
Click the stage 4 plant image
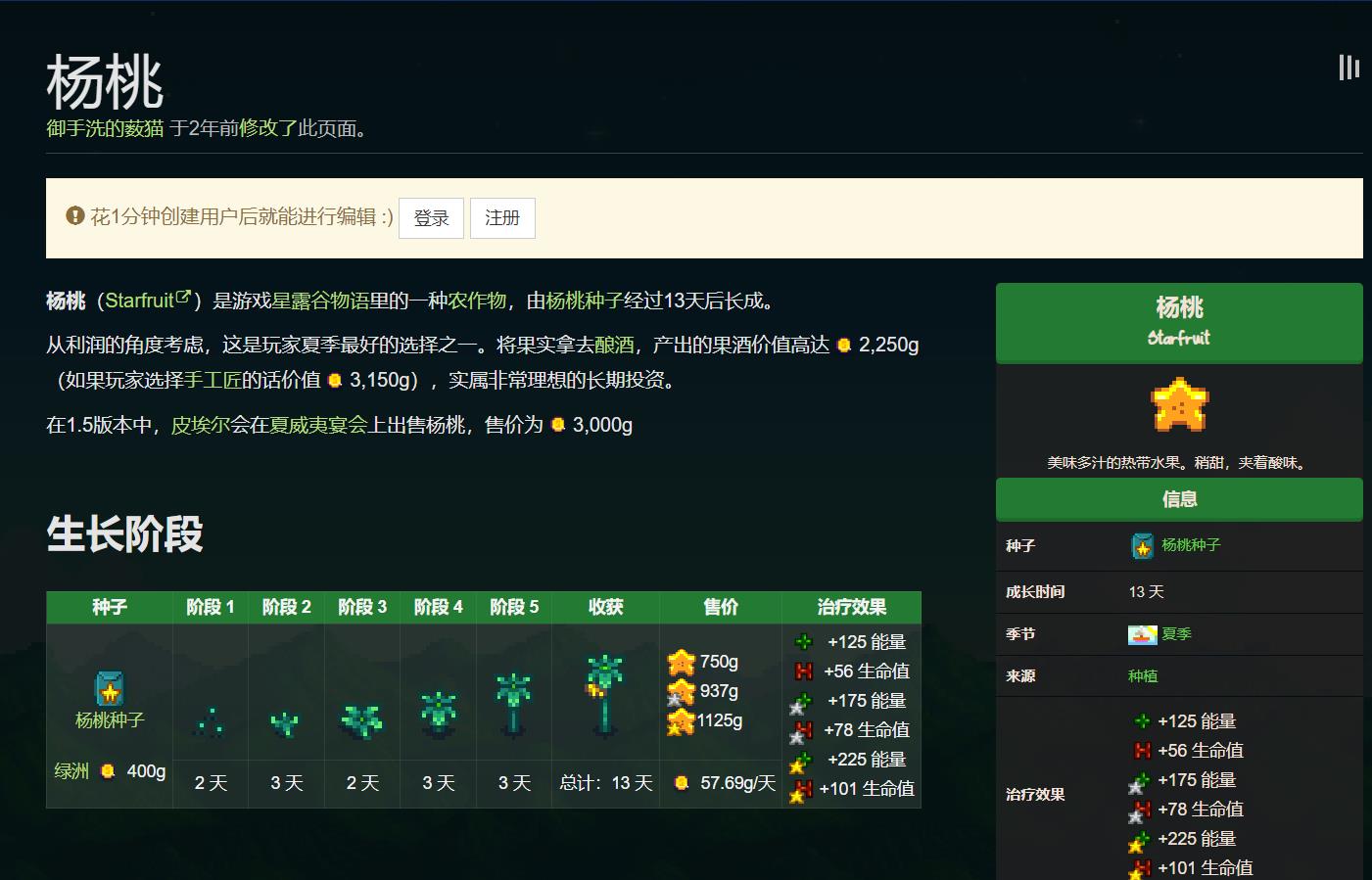coord(438,714)
